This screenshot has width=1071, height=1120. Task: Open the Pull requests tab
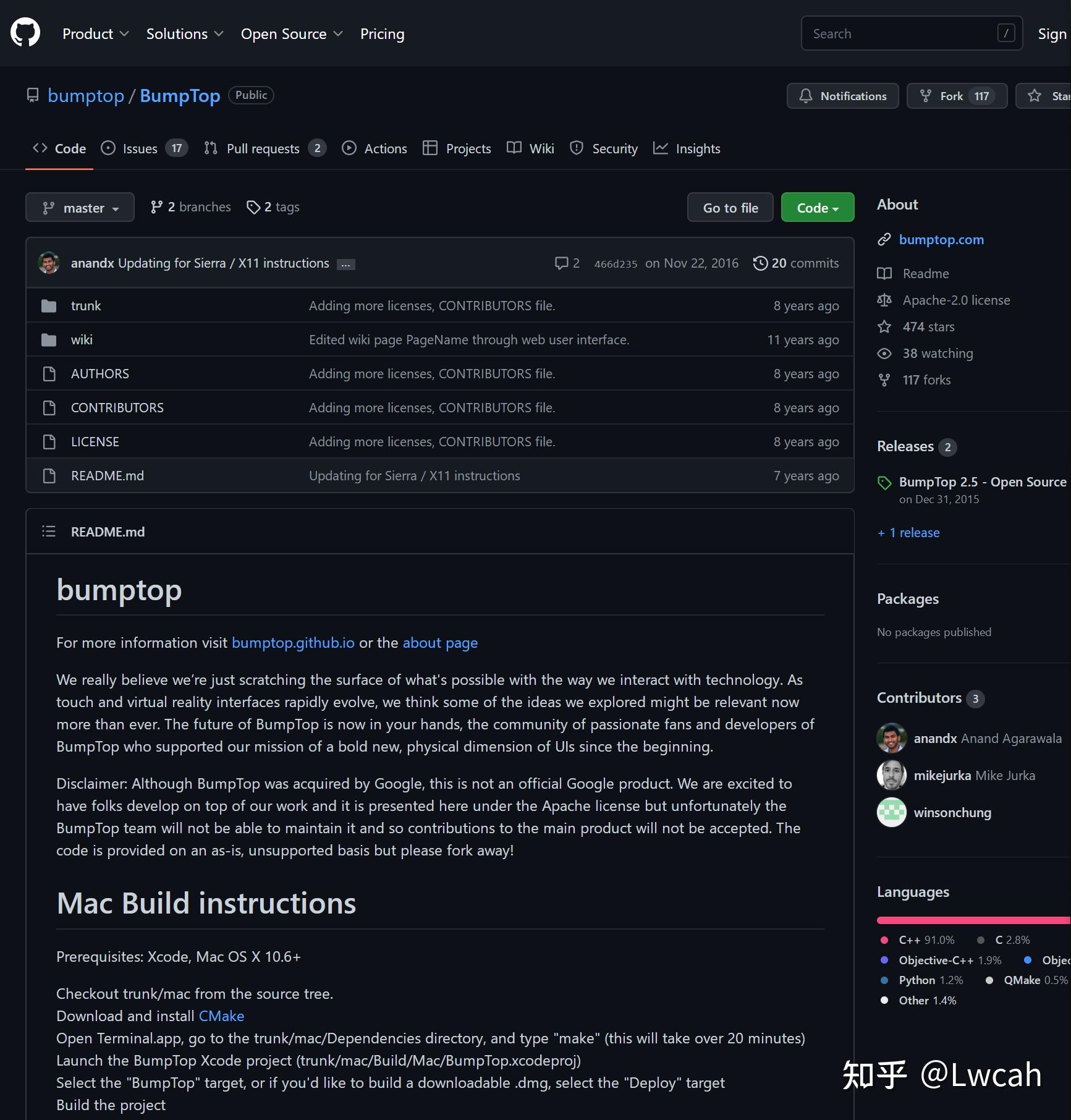[264, 148]
